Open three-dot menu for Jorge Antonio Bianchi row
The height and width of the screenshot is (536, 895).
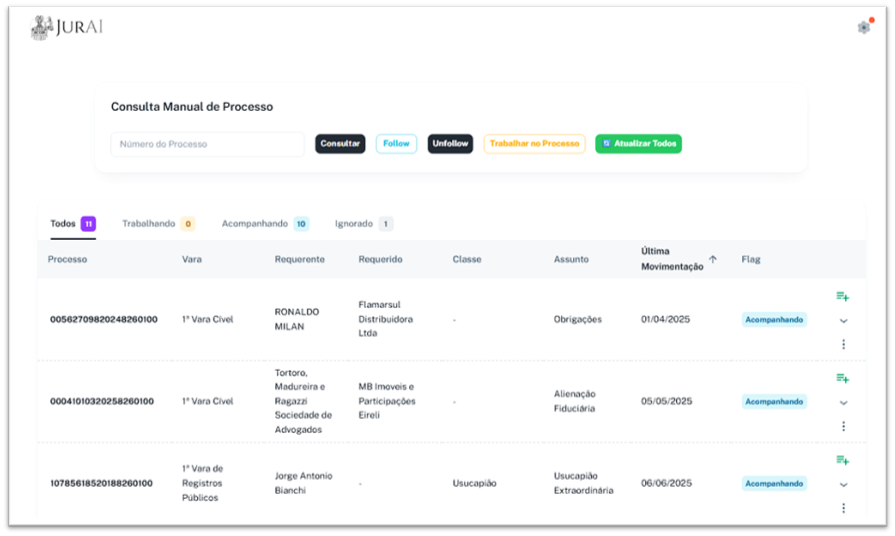point(843,508)
